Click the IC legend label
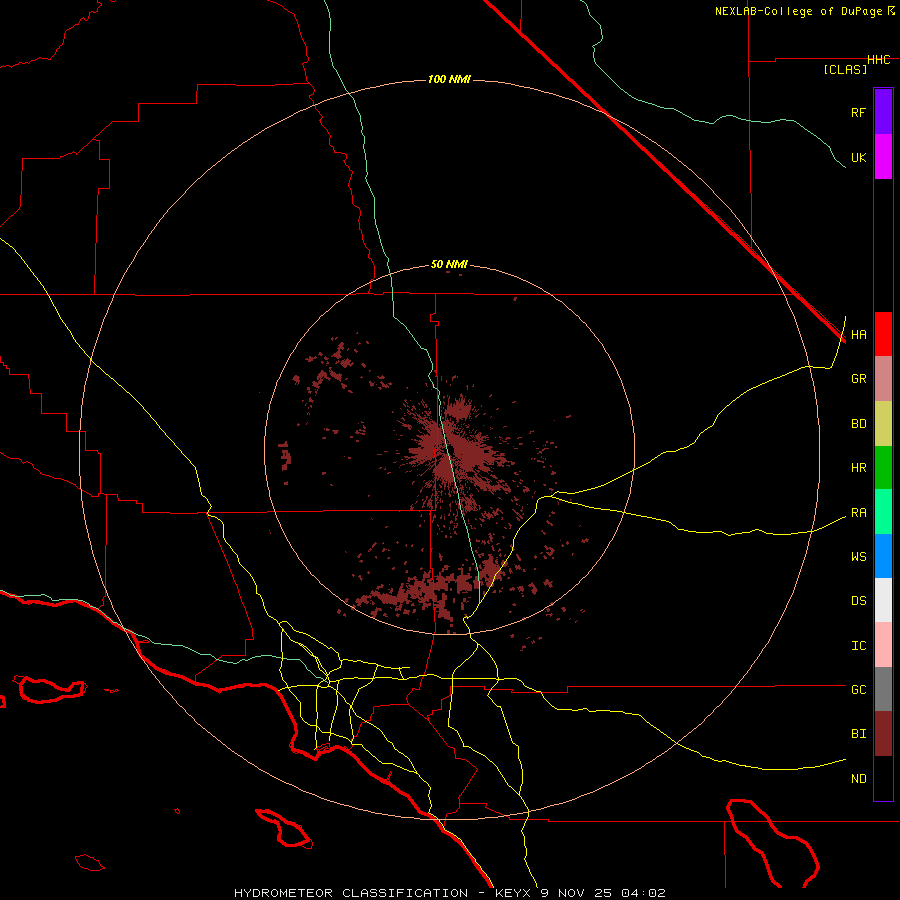 tap(858, 646)
